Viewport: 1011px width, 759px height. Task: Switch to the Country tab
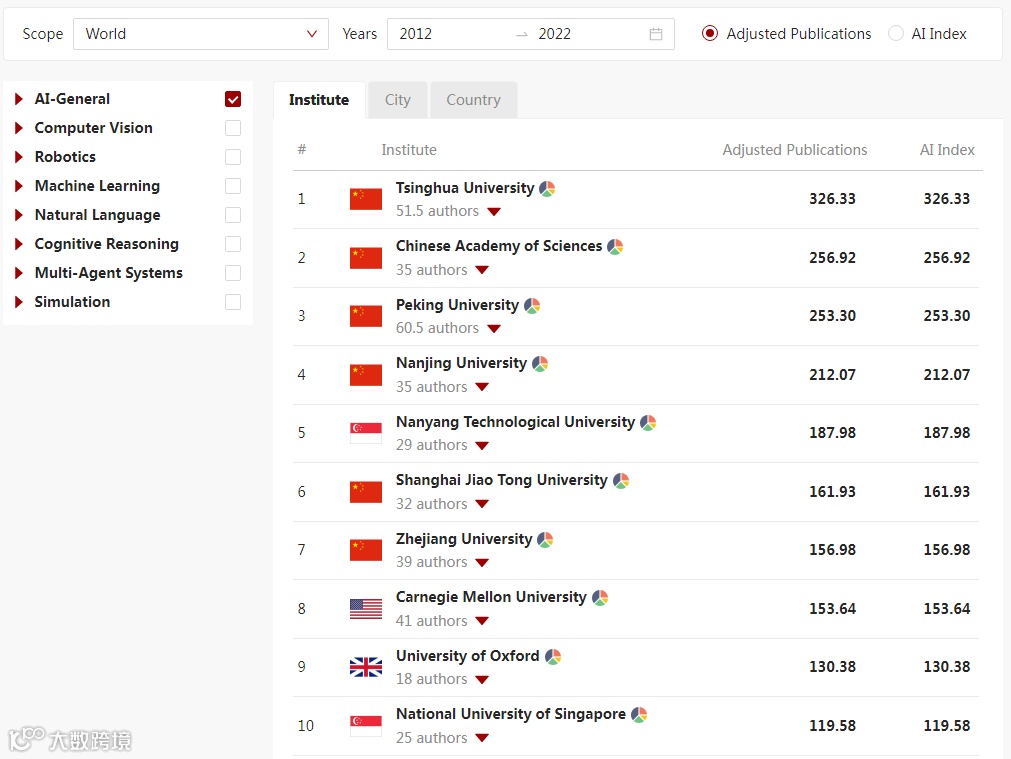point(473,100)
